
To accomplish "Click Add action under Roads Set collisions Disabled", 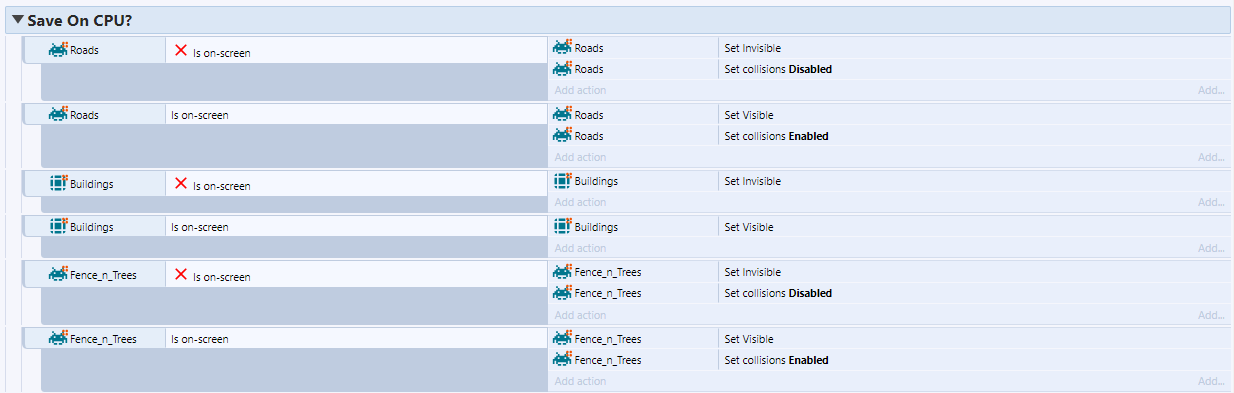I will point(580,90).
